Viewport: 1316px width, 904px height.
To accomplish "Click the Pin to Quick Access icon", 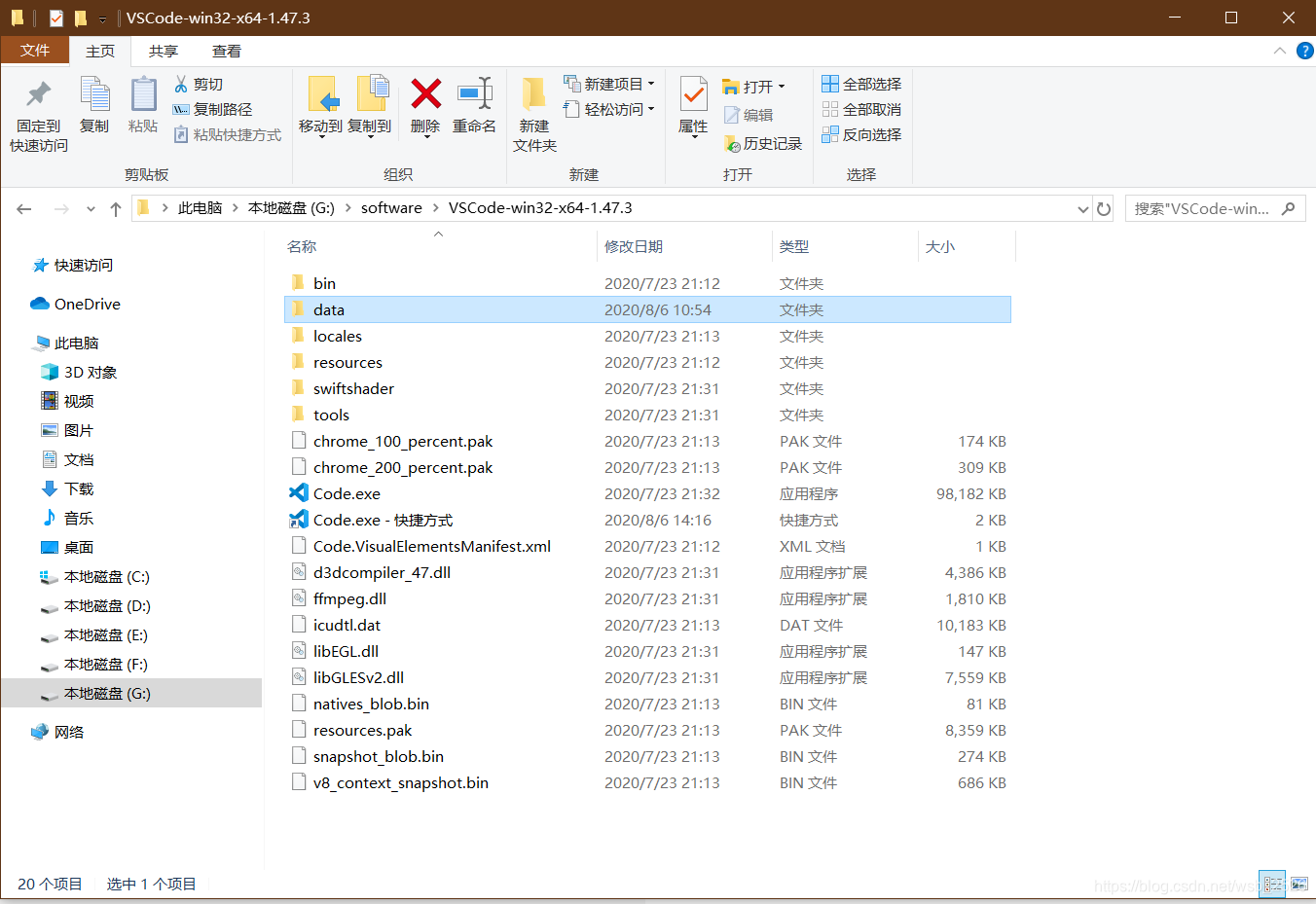I will pos(38,94).
